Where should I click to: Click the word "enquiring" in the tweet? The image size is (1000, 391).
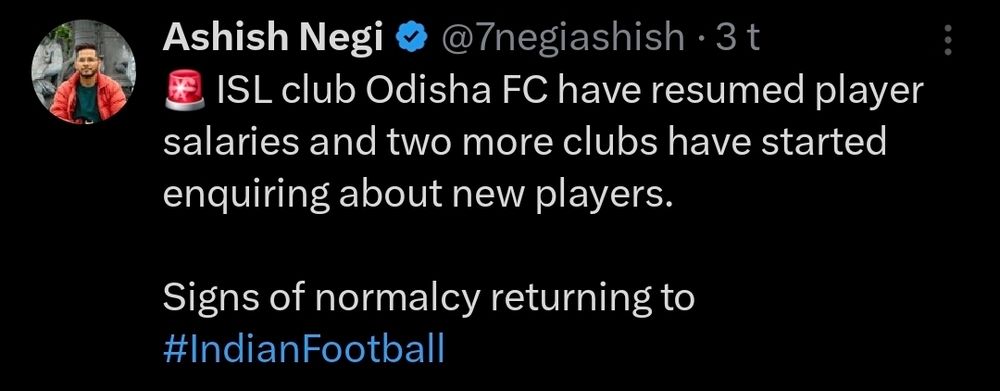(x=247, y=197)
